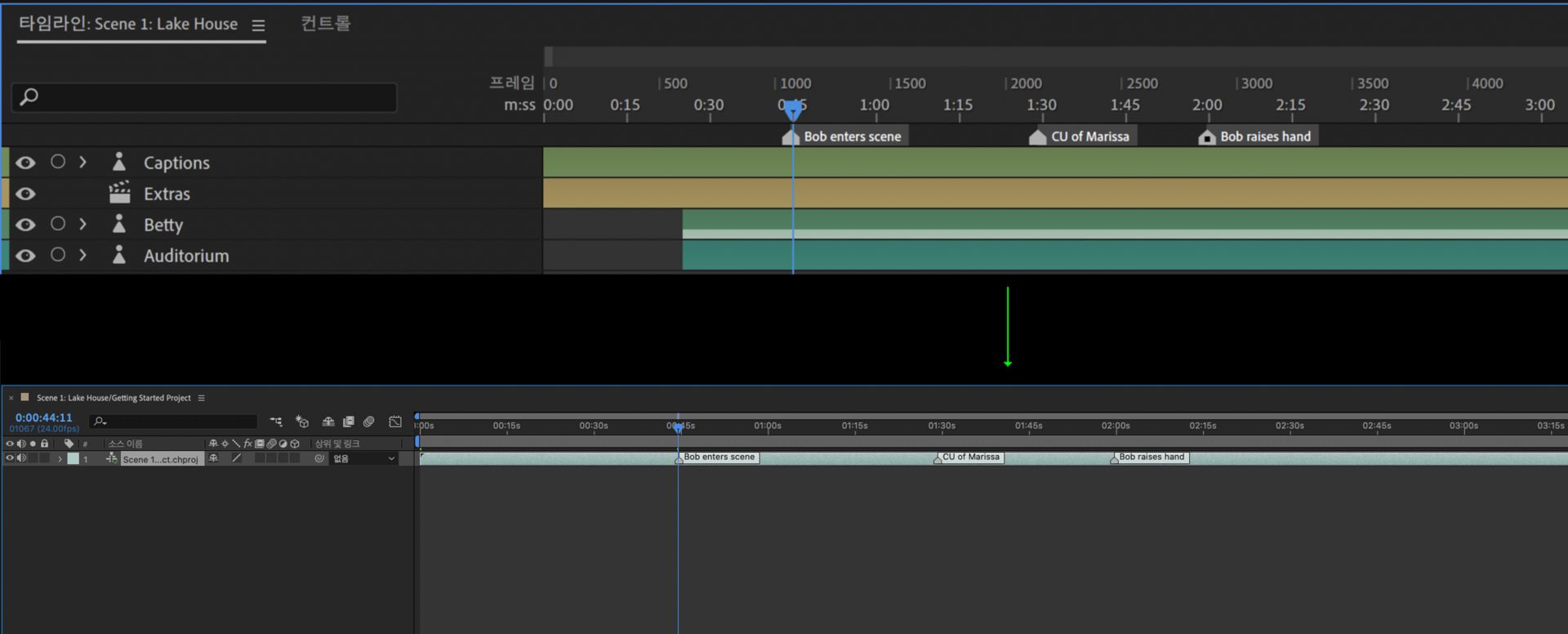Click the Draft 3D icon
Image resolution: width=1568 pixels, height=634 pixels.
(302, 422)
